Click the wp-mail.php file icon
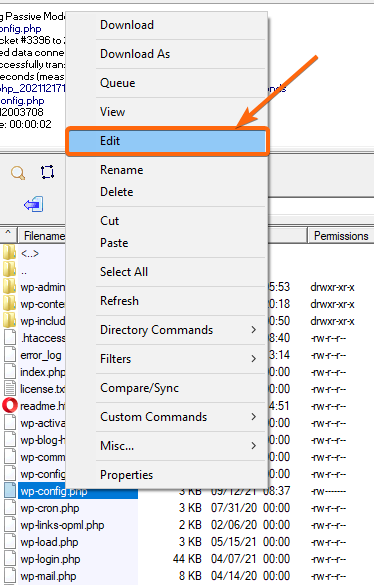The image size is (374, 585). click(x=10, y=576)
